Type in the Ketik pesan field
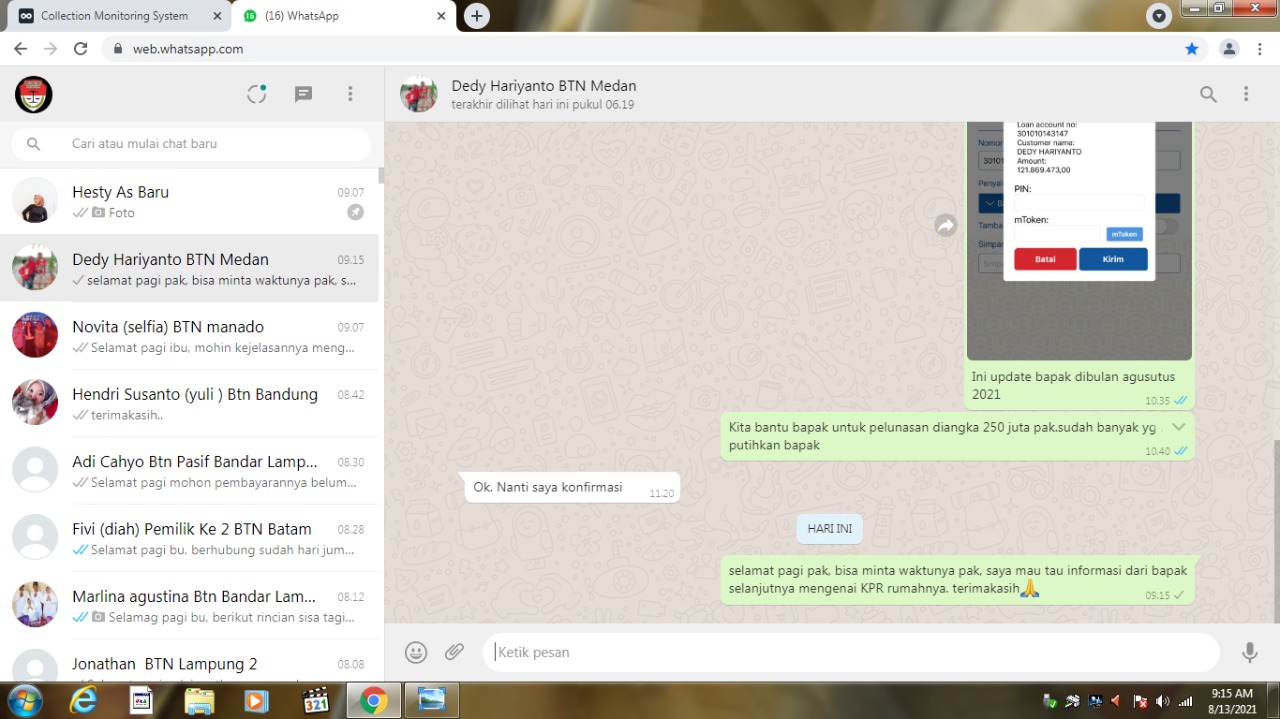1280x719 pixels. (850, 652)
